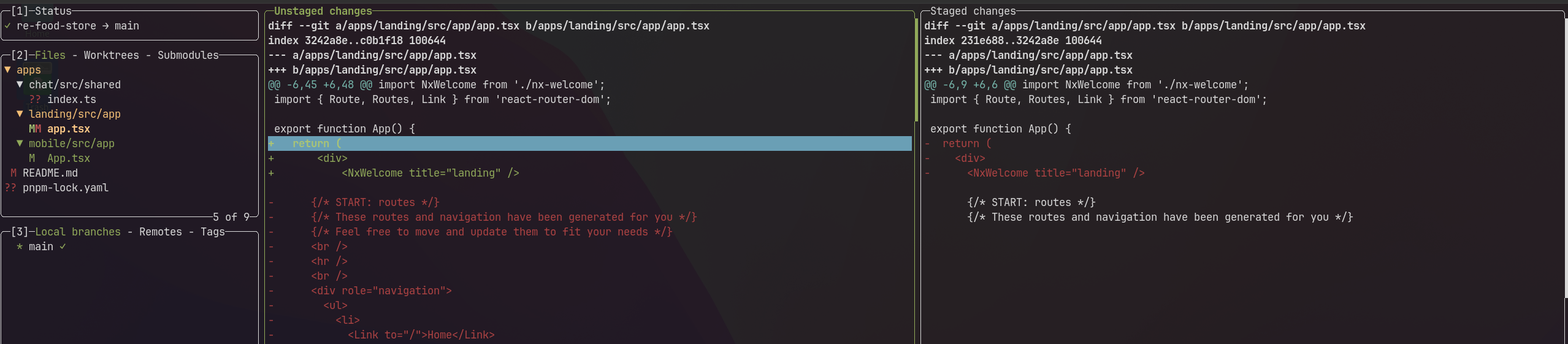
Task: Select the untracked index.ts file
Action: tap(72, 99)
